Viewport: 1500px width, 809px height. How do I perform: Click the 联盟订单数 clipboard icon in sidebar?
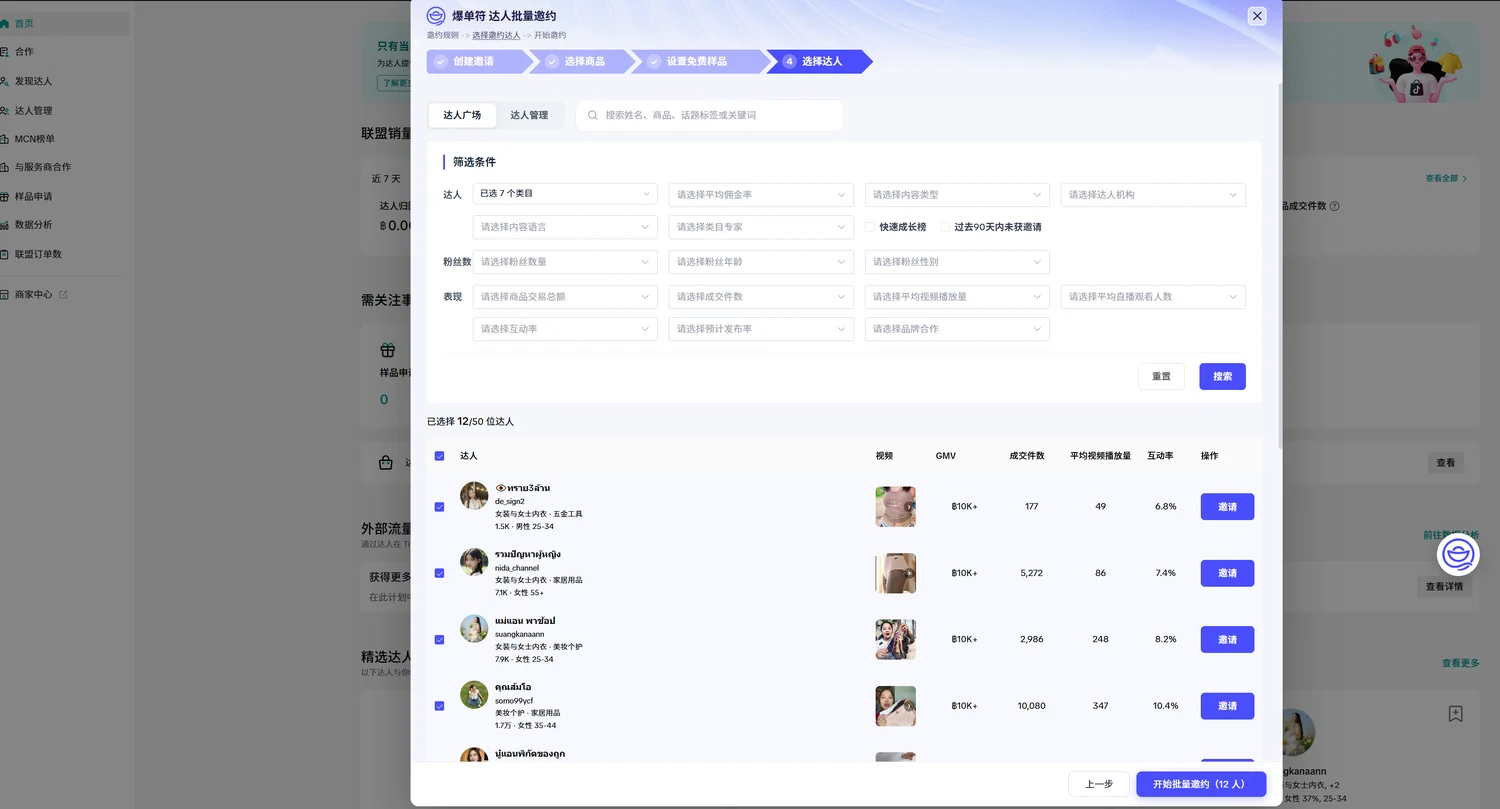(5, 254)
